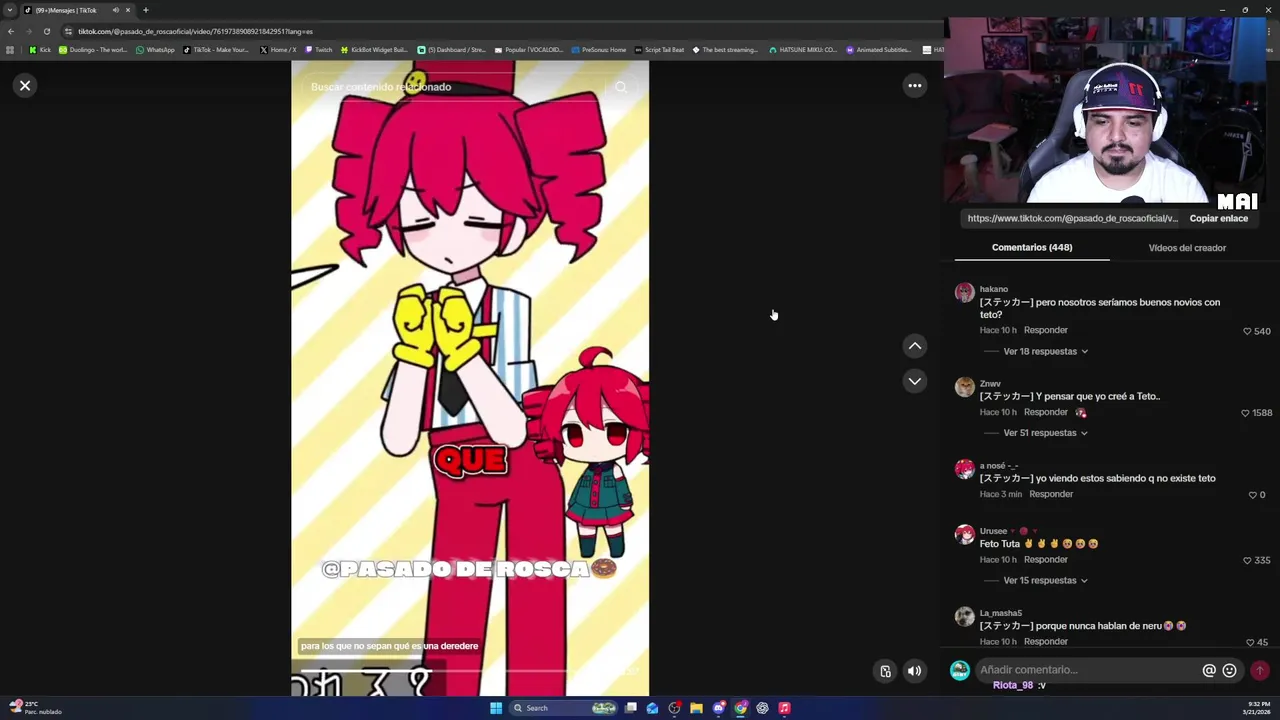Open the 'Kick' bookmark
This screenshot has width=1280, height=720.
(40, 50)
